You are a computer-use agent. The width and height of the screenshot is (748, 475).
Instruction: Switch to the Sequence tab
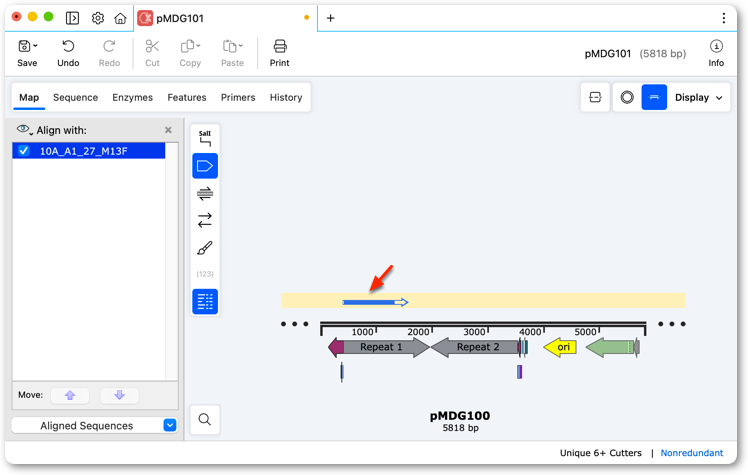pos(75,97)
